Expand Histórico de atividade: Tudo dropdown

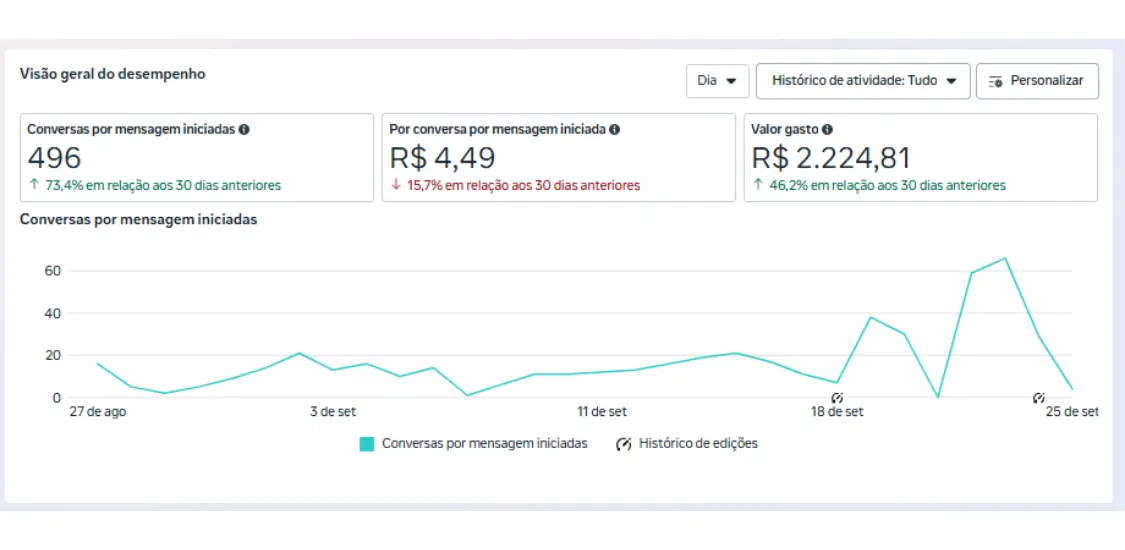863,81
